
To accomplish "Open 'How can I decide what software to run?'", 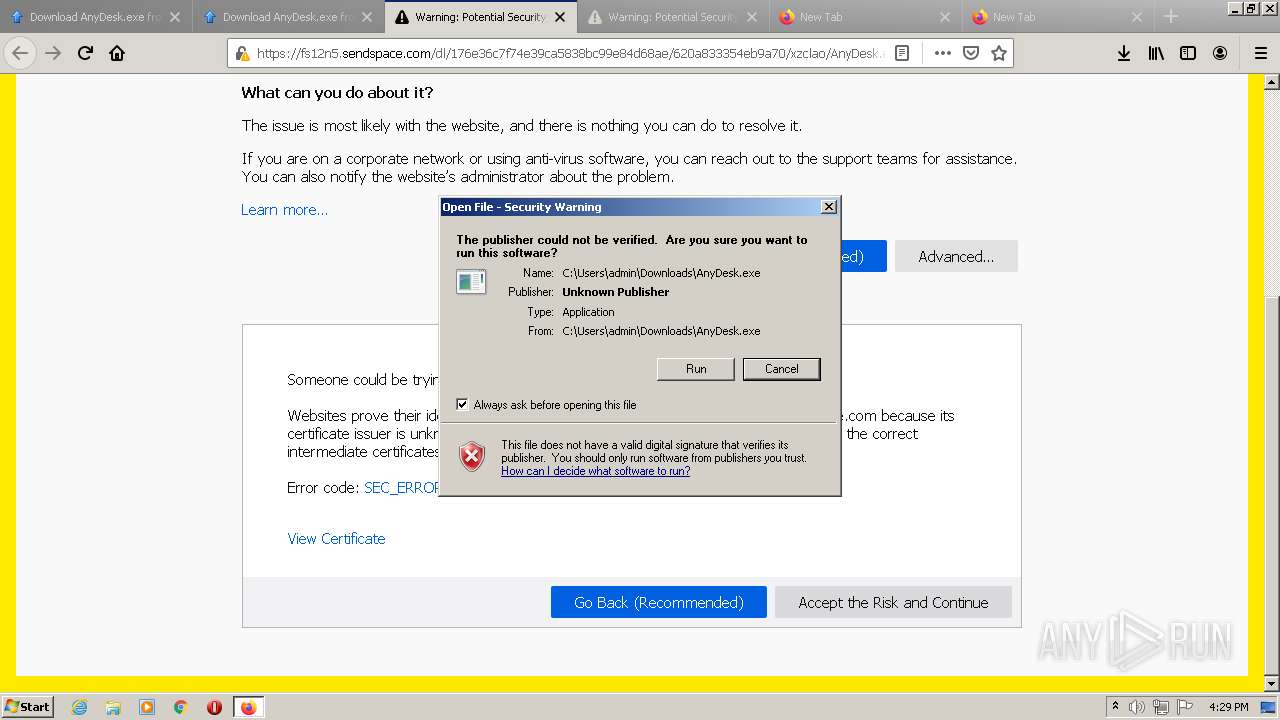I will (x=595, y=471).
